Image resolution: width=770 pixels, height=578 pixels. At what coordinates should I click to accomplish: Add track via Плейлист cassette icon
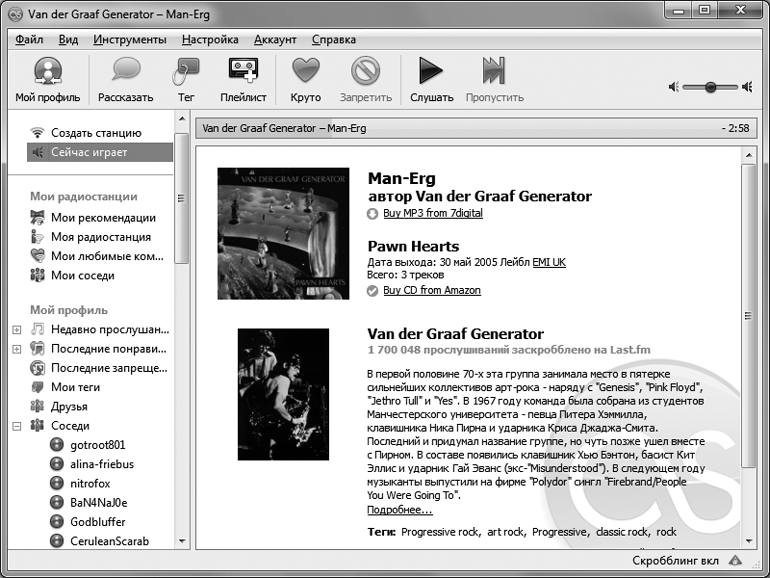click(243, 72)
